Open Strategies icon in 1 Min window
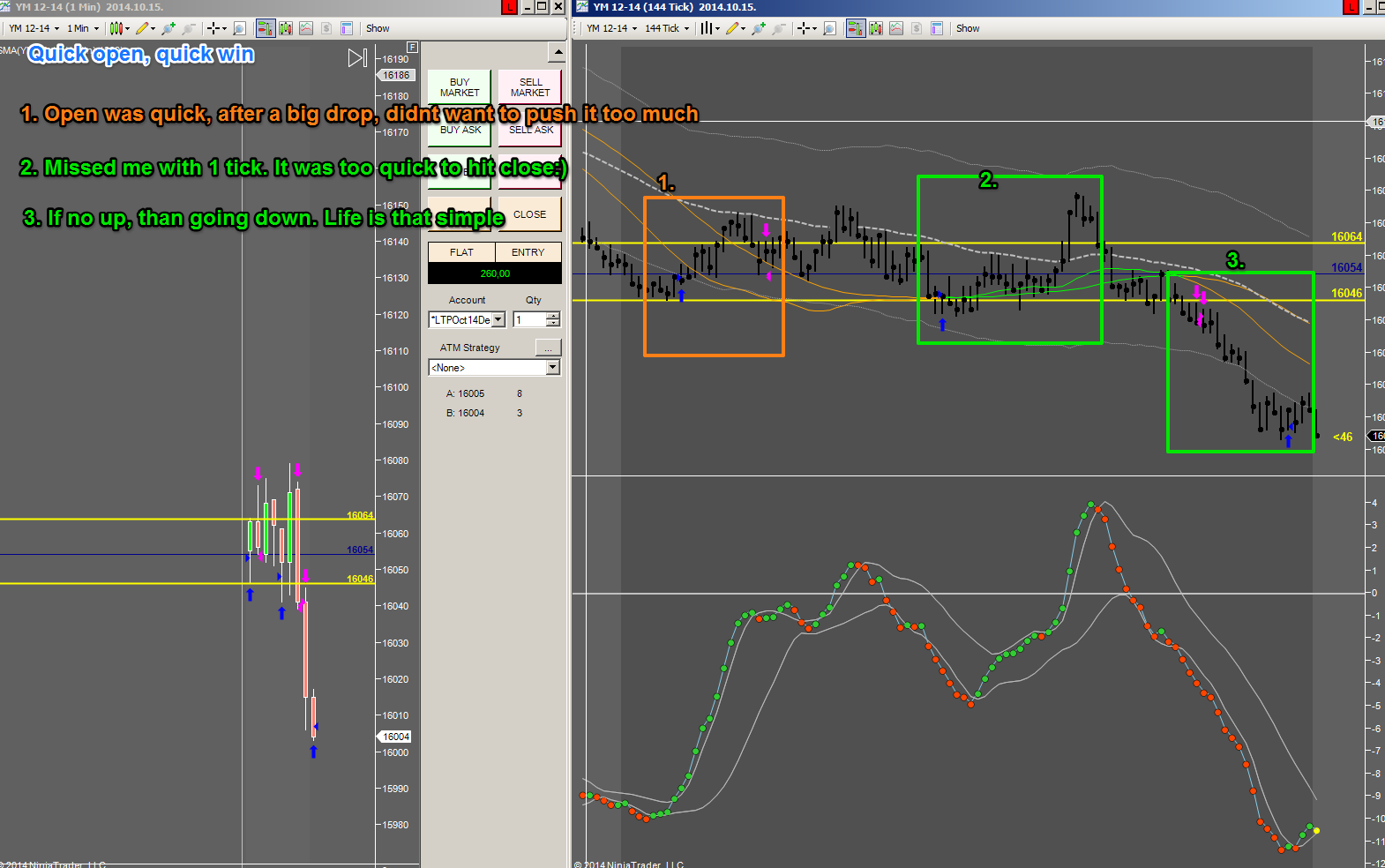Screen dimensions: 1385x868 click(326, 28)
